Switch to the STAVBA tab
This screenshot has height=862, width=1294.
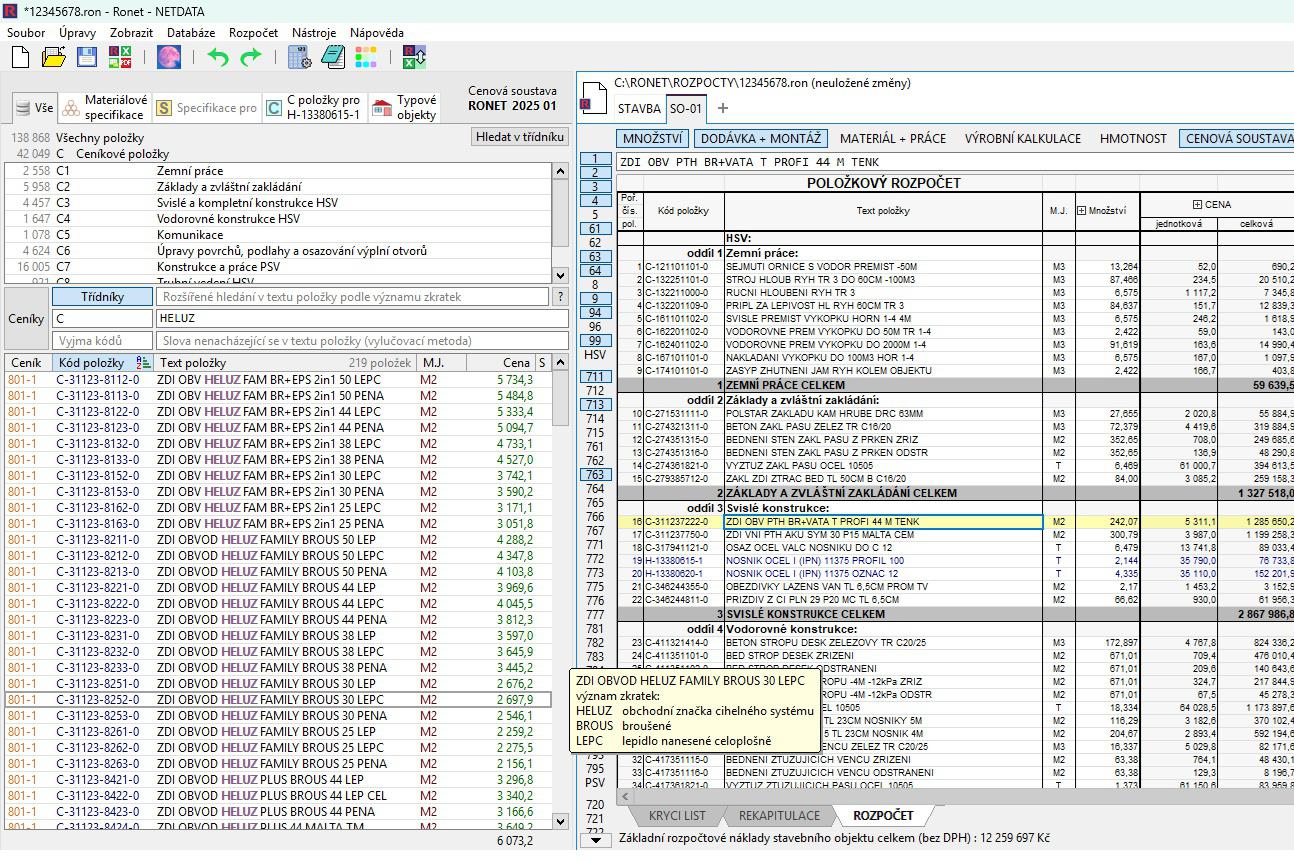639,109
